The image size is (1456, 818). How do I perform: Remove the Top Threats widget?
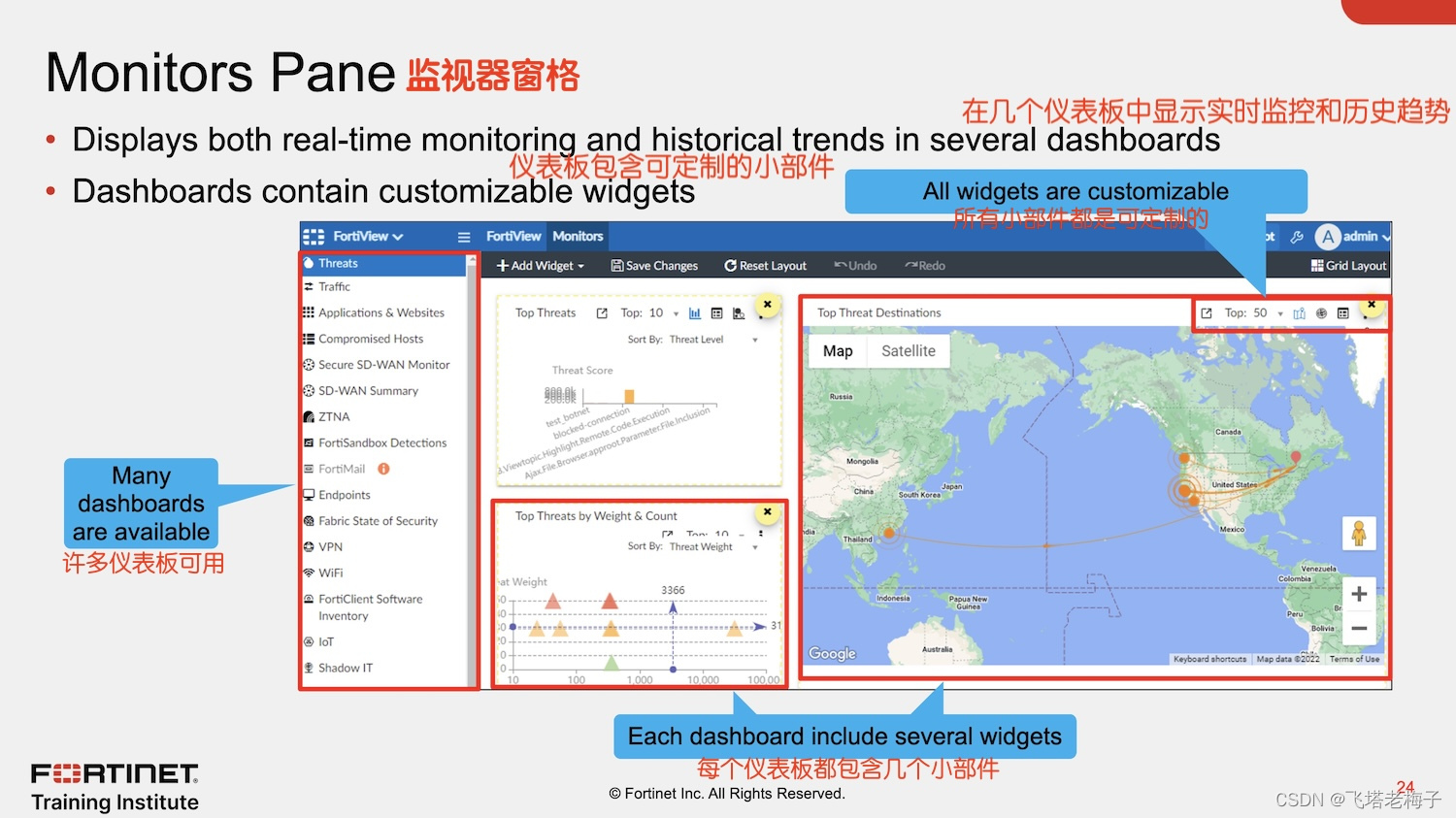(x=767, y=305)
